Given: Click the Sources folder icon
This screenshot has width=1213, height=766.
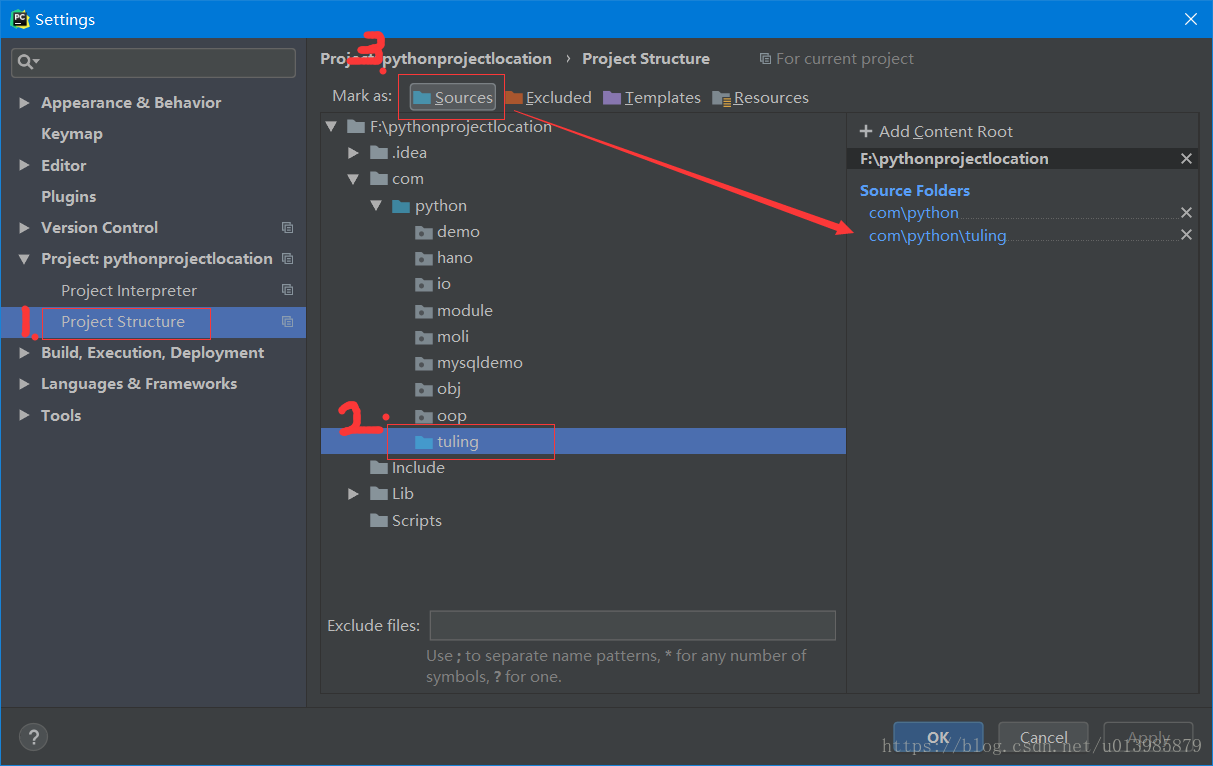Looking at the screenshot, I should point(422,97).
